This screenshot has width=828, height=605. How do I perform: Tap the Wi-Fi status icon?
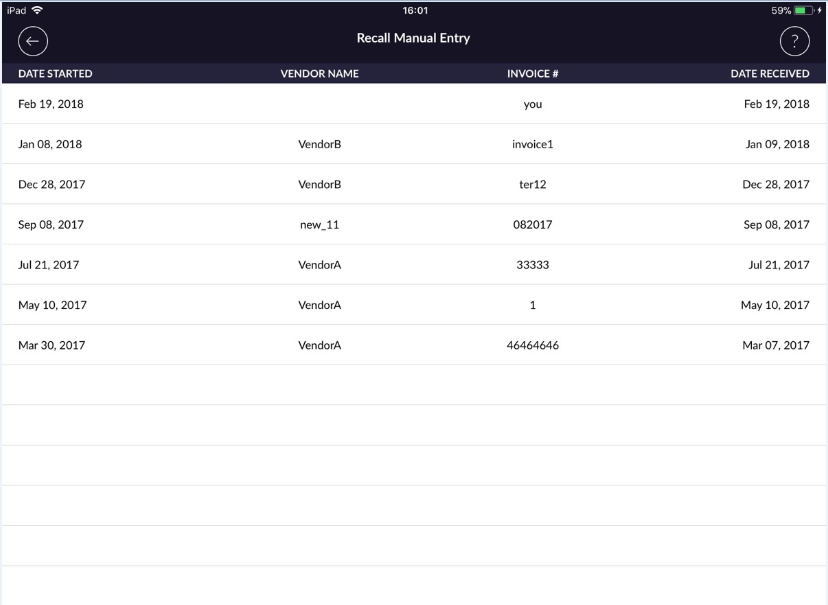coord(38,10)
